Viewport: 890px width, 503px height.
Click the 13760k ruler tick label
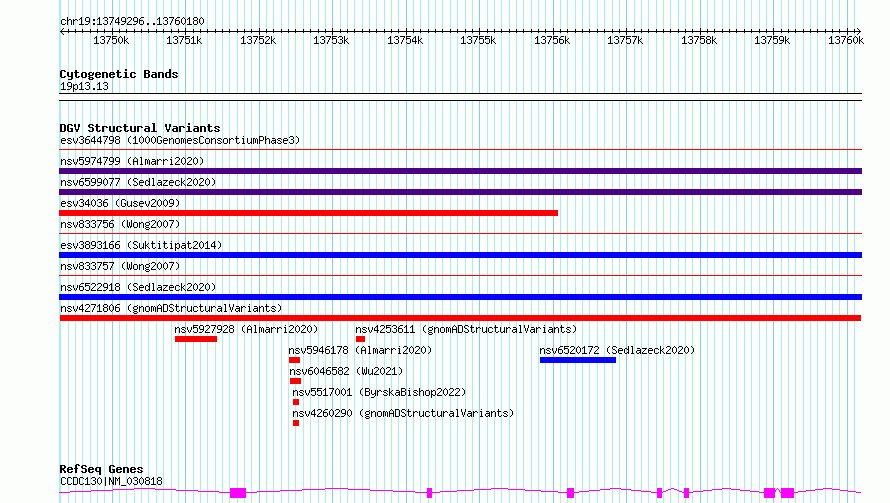pos(846,40)
